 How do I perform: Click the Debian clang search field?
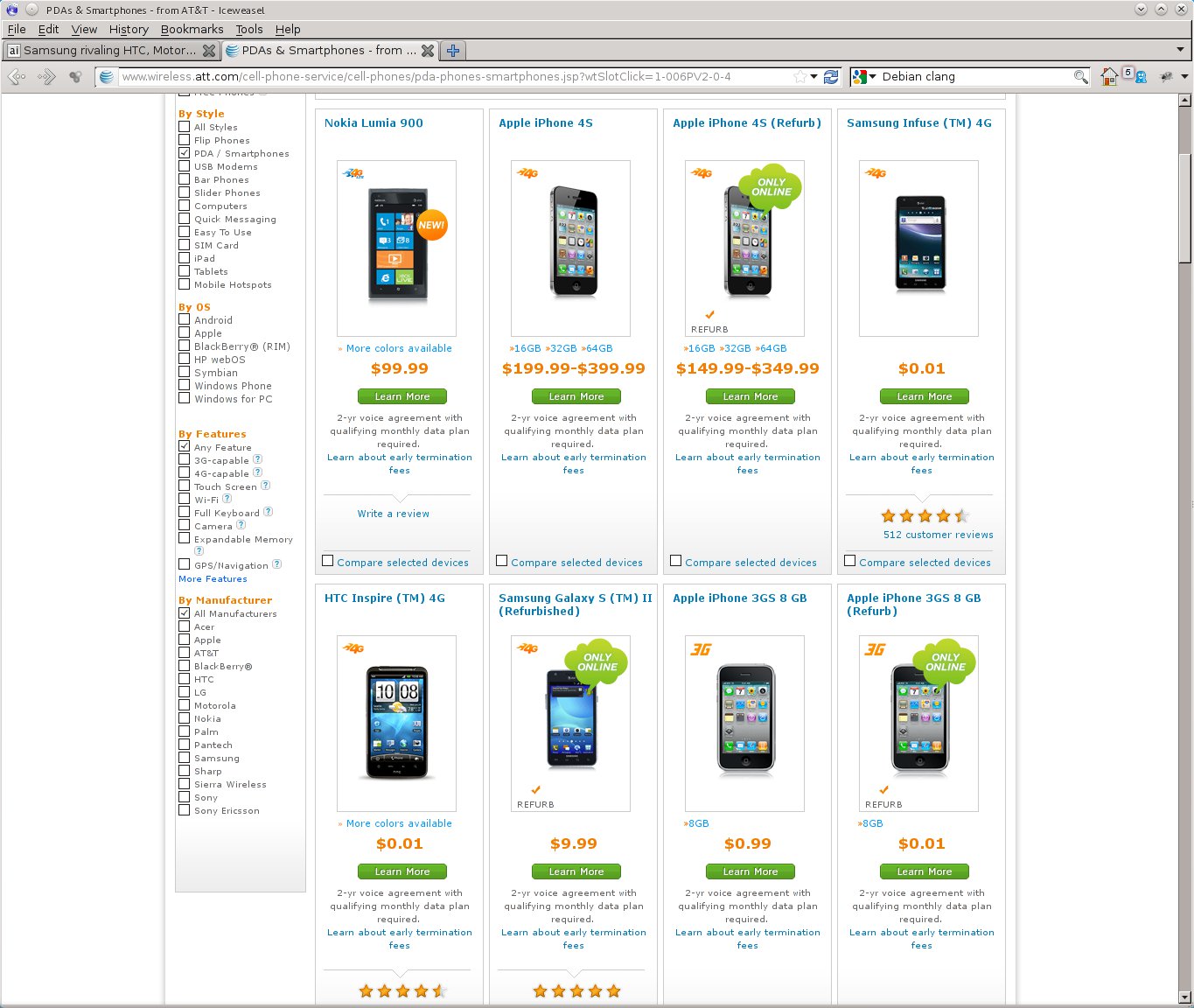coord(976,77)
